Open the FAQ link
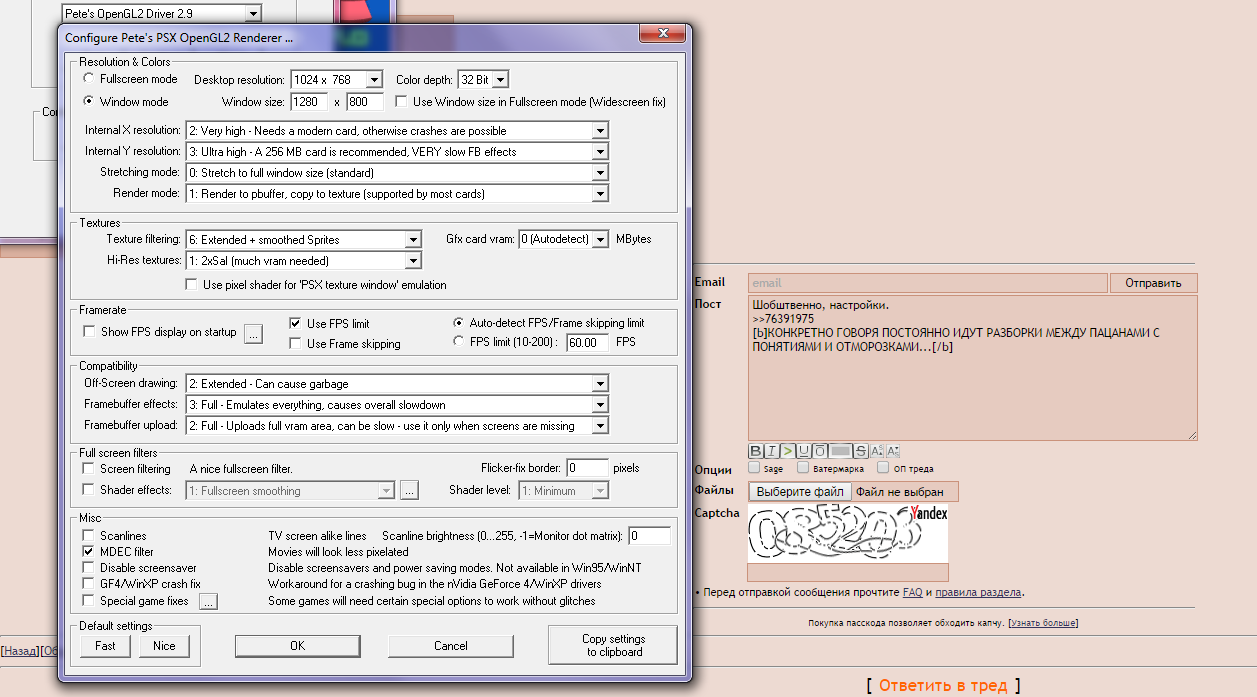Viewport: 1257px width, 697px height. tap(912, 592)
